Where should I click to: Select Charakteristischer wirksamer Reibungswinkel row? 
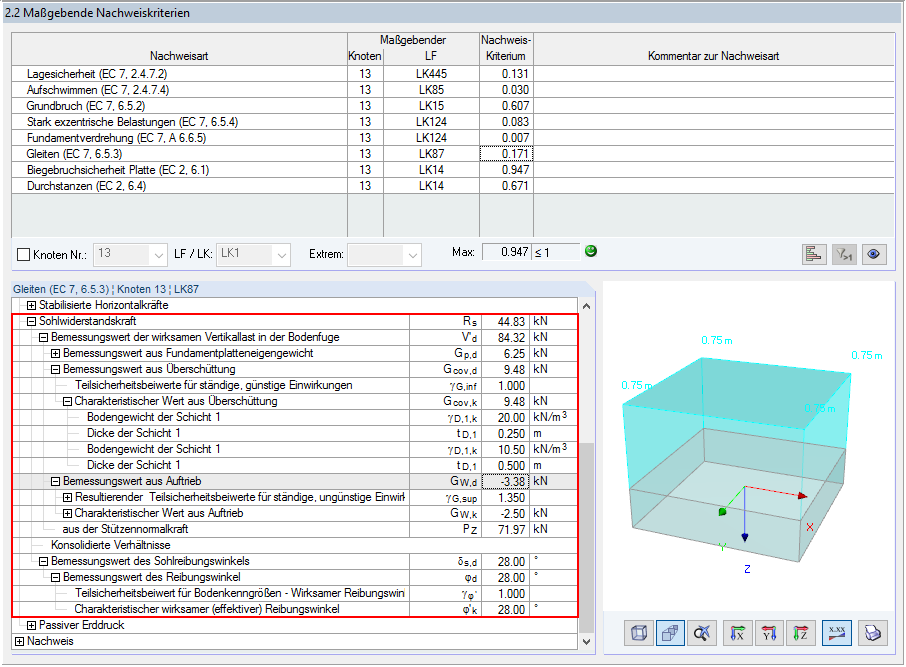[x=295, y=609]
